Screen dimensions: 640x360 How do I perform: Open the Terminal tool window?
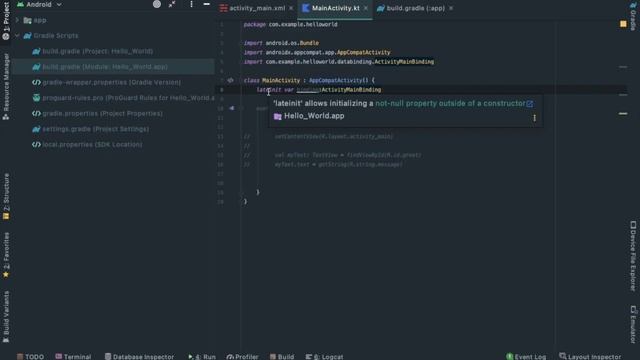[x=73, y=356]
